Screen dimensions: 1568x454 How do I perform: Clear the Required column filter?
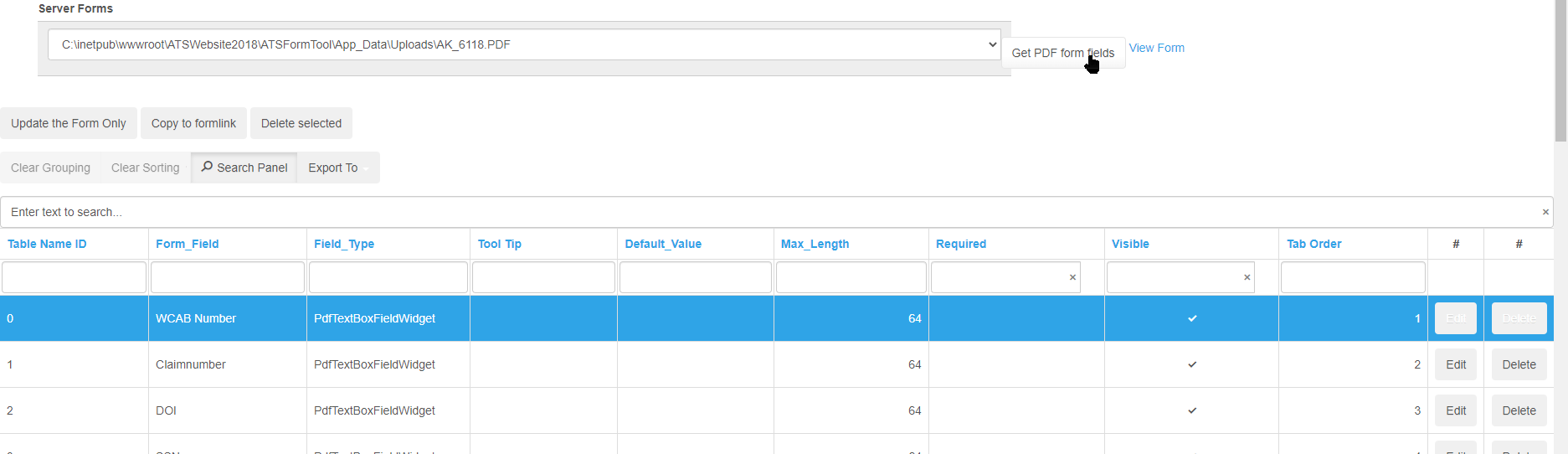click(1072, 277)
